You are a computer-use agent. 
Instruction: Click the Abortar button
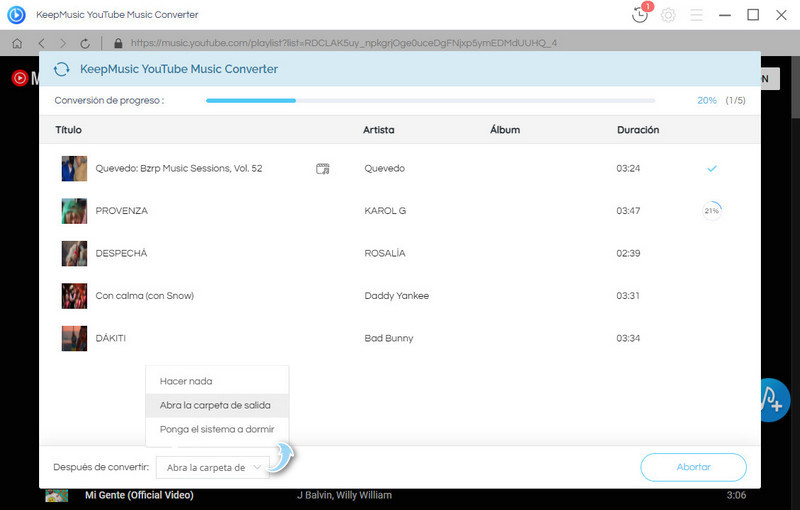693,467
